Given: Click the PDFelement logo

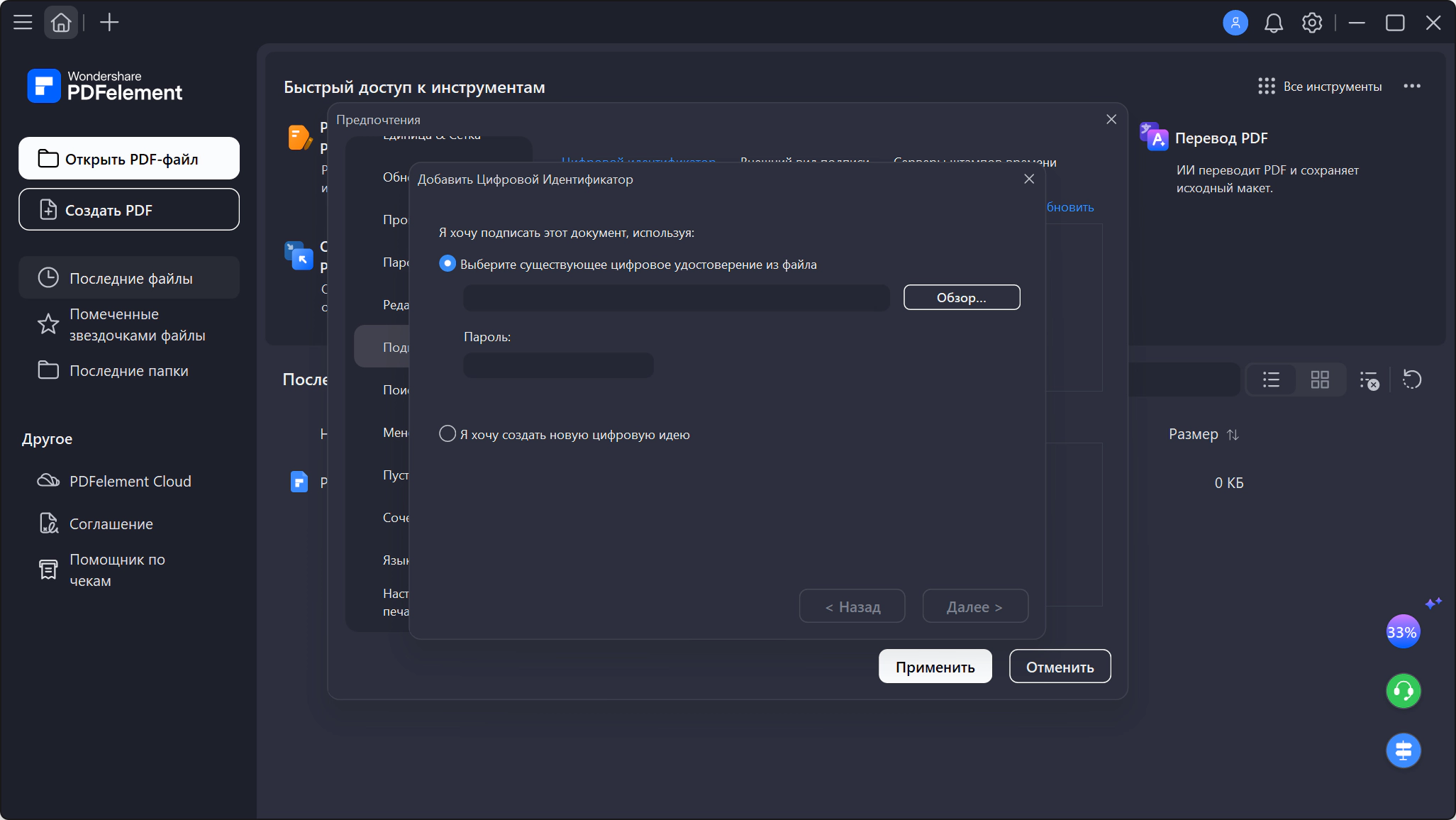Looking at the screenshot, I should point(105,86).
